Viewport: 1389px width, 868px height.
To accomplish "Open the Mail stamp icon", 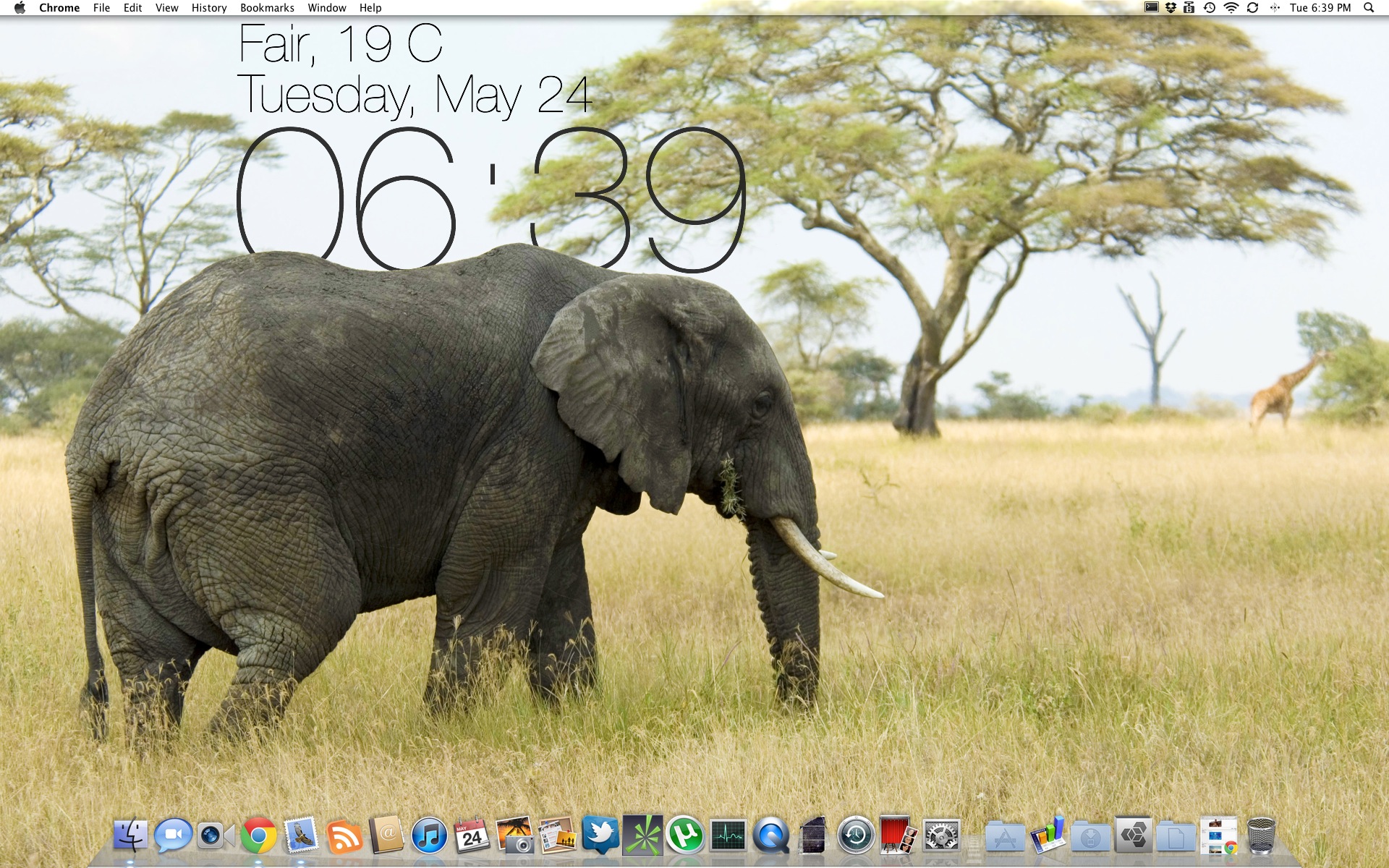I will [301, 836].
